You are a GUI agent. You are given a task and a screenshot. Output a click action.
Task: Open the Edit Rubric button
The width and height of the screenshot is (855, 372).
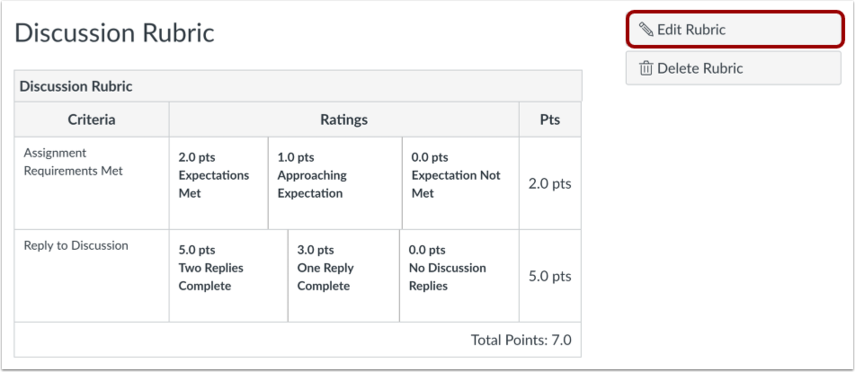pyautogui.click(x=733, y=29)
